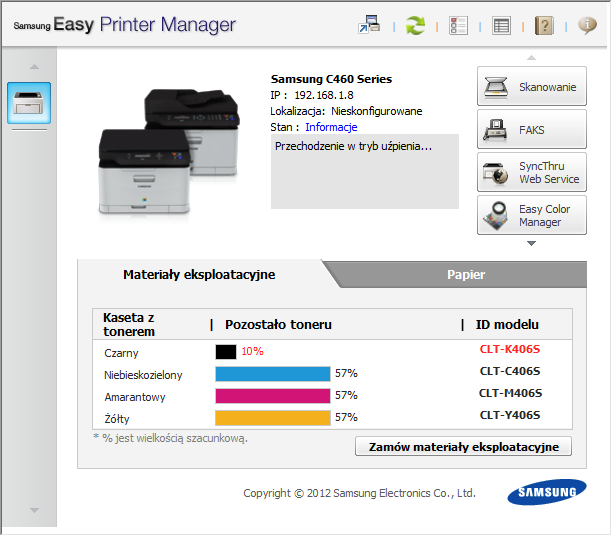The width and height of the screenshot is (612, 536).
Task: Click the CLT-Y406S model ID
Action: click(510, 415)
